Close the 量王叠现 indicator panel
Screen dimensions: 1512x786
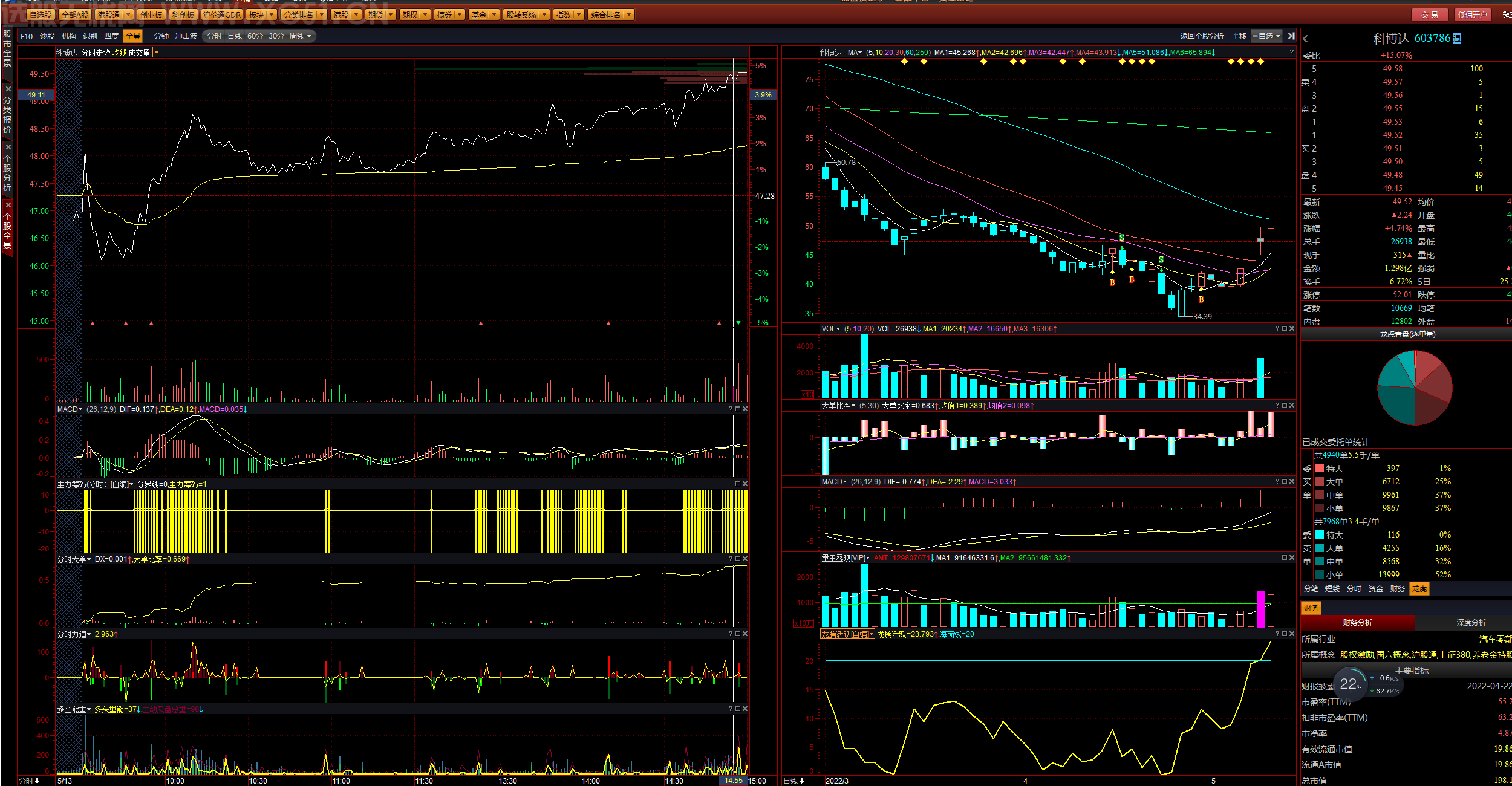point(1292,557)
